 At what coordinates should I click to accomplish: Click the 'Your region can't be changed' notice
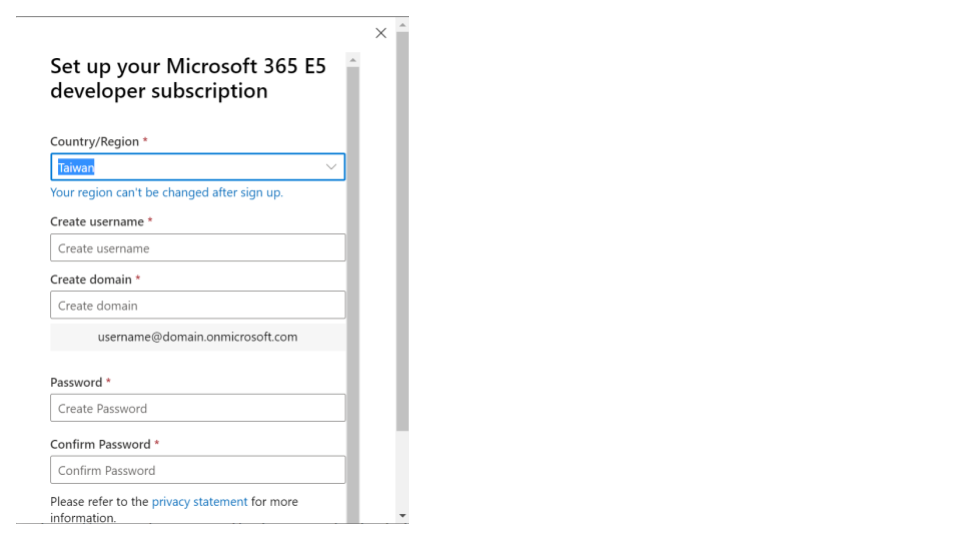167,192
